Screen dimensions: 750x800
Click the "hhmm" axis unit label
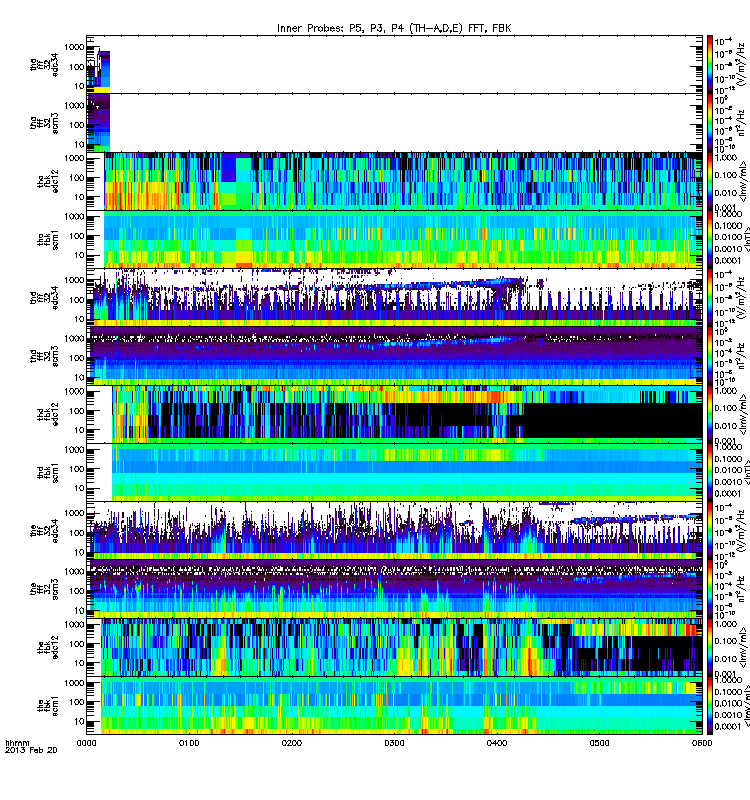coord(17,743)
